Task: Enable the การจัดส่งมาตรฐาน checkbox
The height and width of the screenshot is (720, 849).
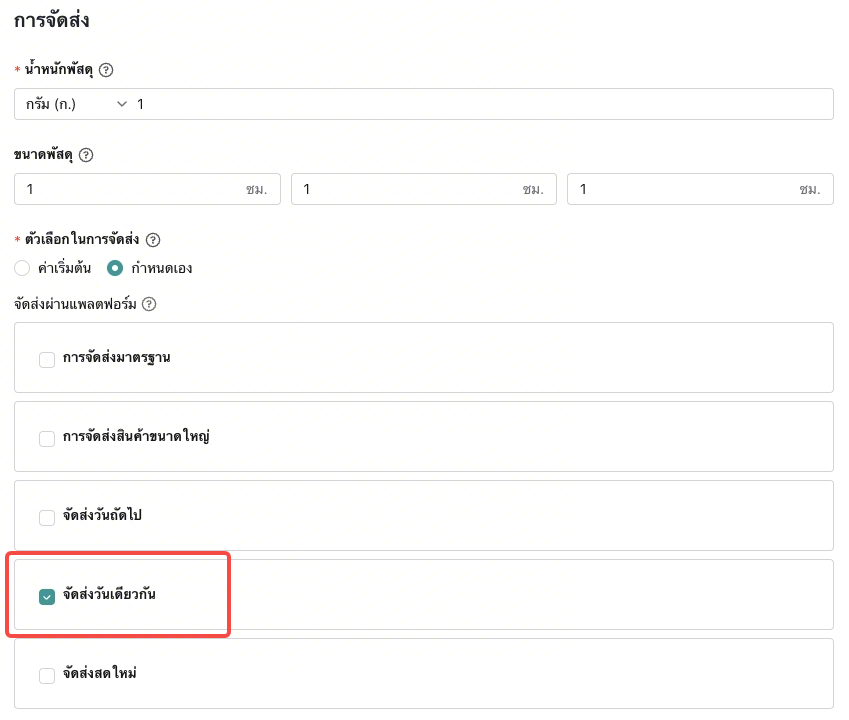Action: point(47,360)
